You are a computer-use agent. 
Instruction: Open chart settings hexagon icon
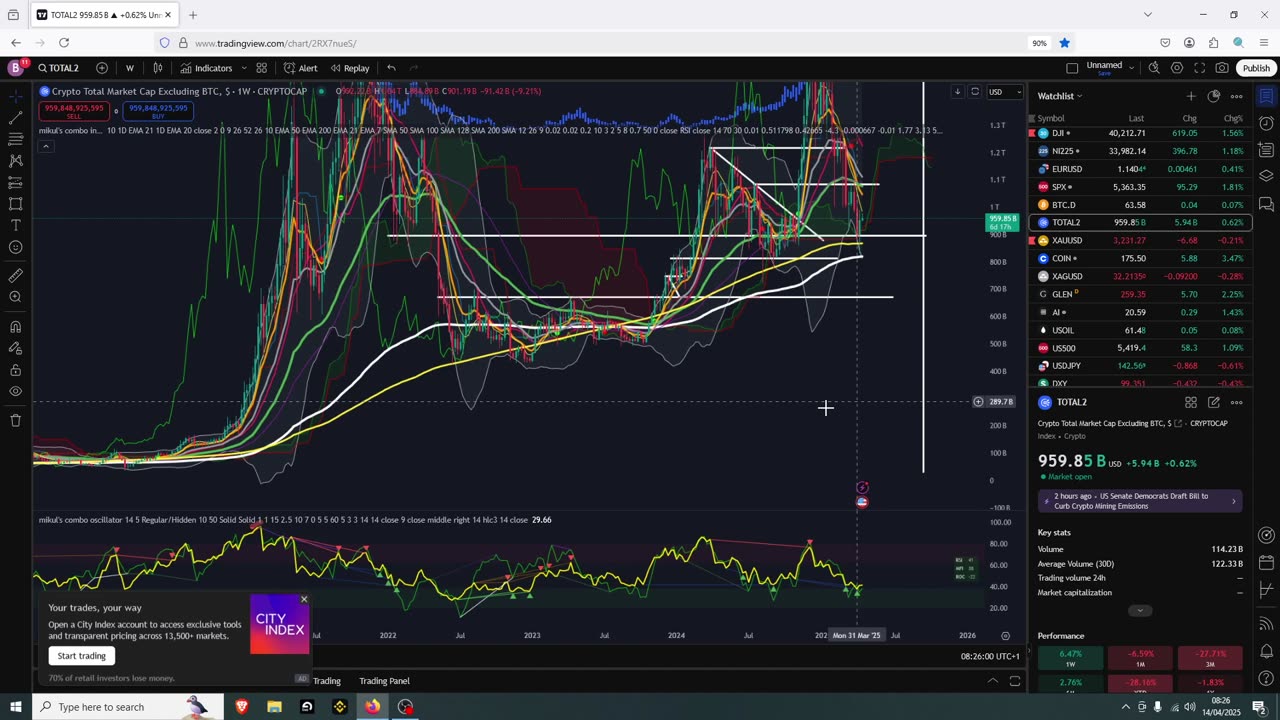click(x=1177, y=68)
